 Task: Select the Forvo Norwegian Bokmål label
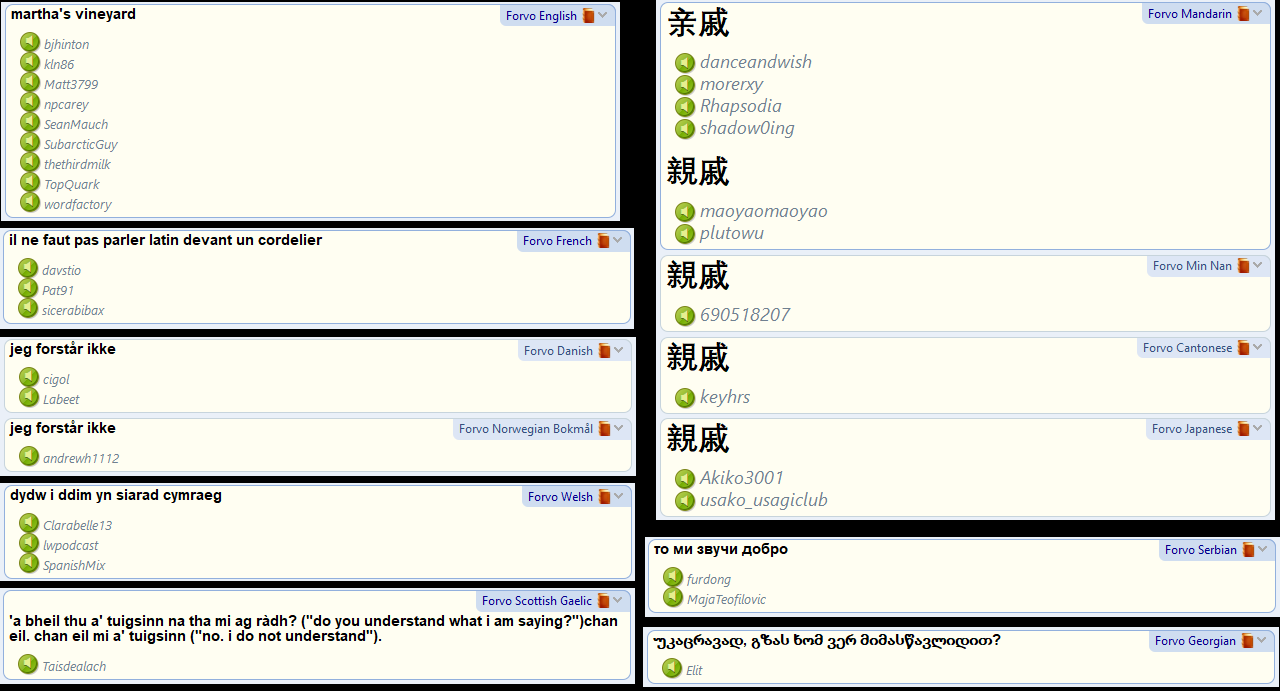click(x=526, y=429)
